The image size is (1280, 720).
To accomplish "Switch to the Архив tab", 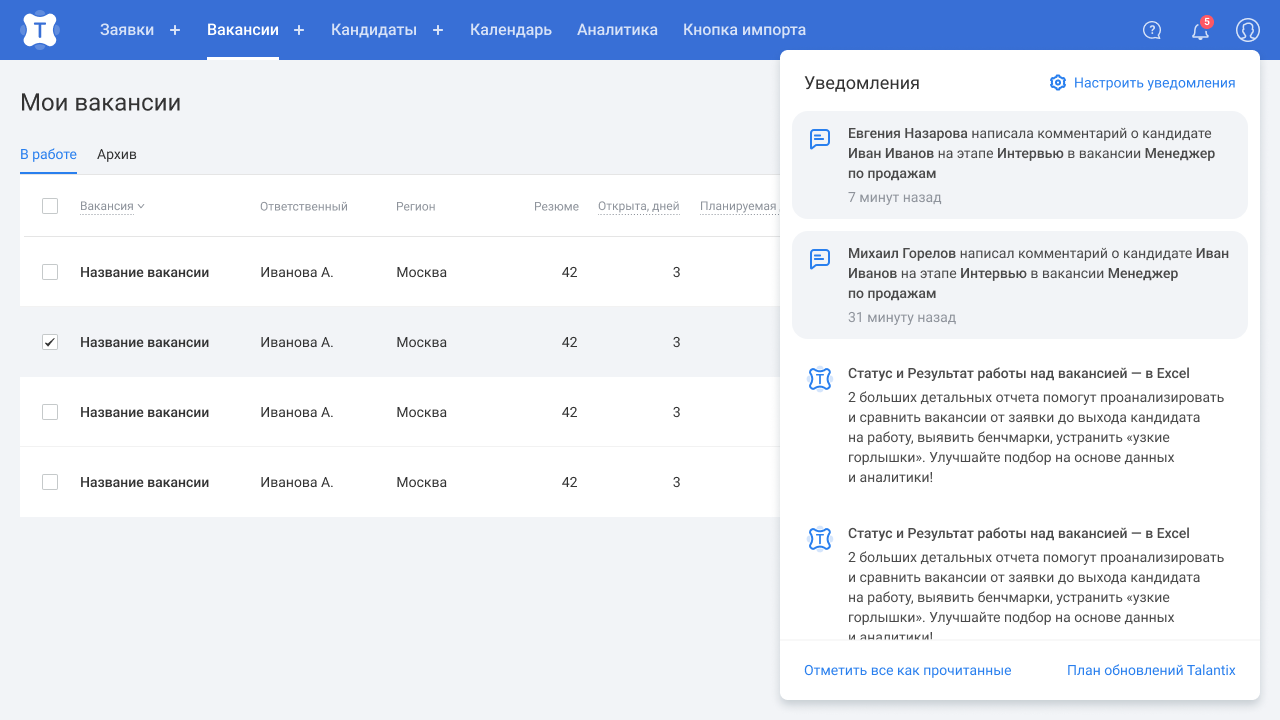I will (x=117, y=154).
